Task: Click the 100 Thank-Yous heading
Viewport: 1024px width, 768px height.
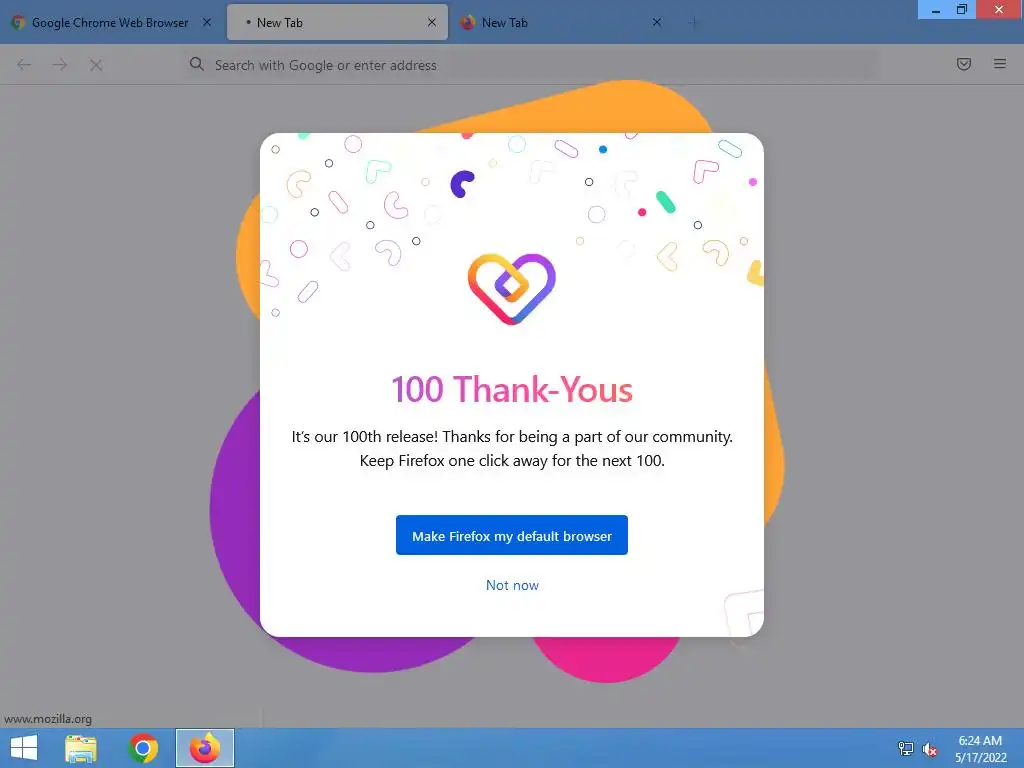Action: click(512, 389)
